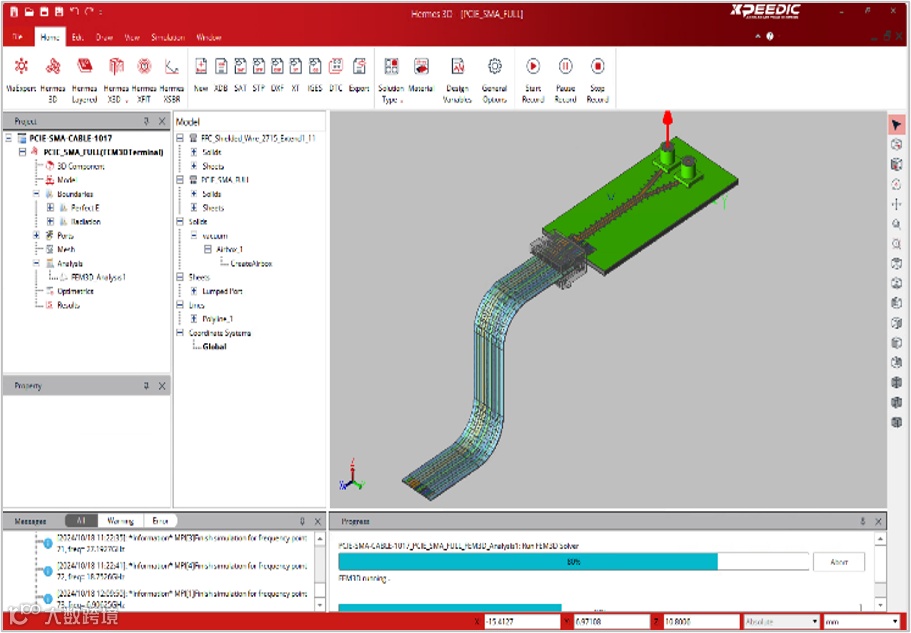Viewport: 911px width, 633px height.
Task: Collapse the vacuum node in Model tree
Action: pos(194,236)
